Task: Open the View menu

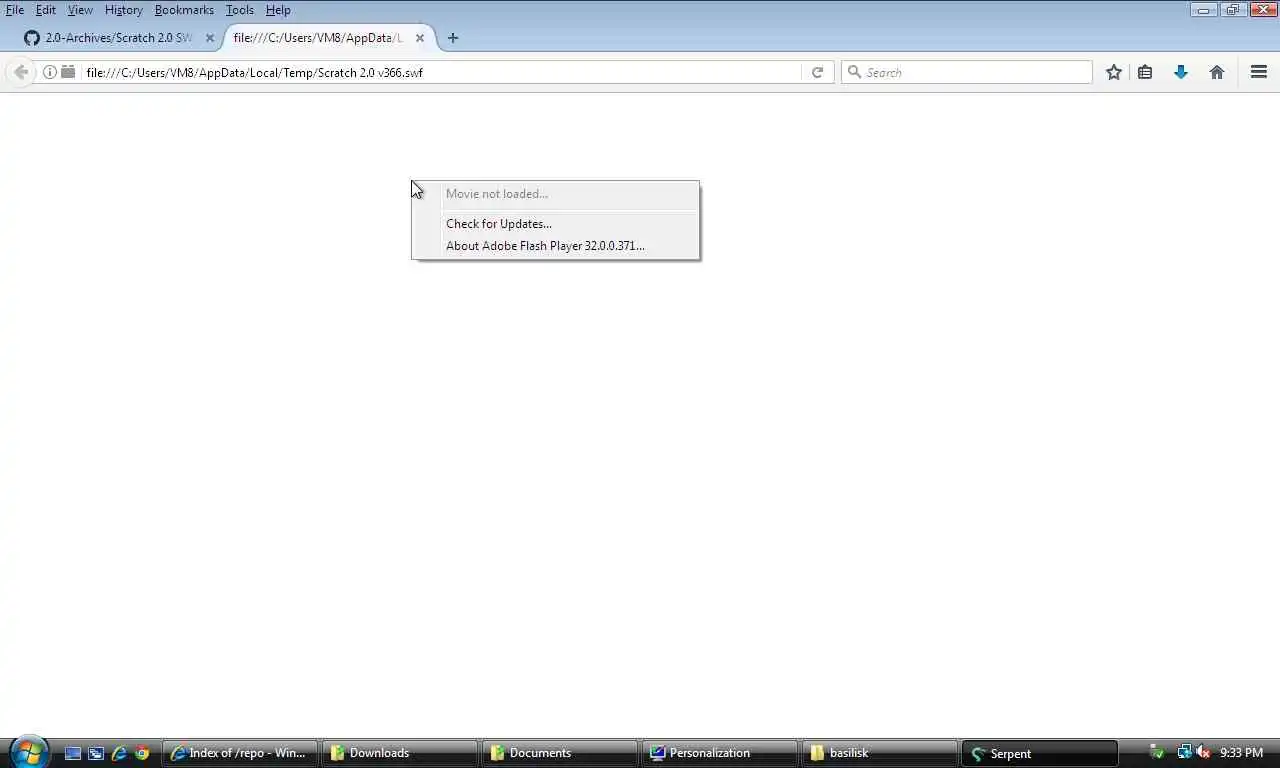Action: 80,10
